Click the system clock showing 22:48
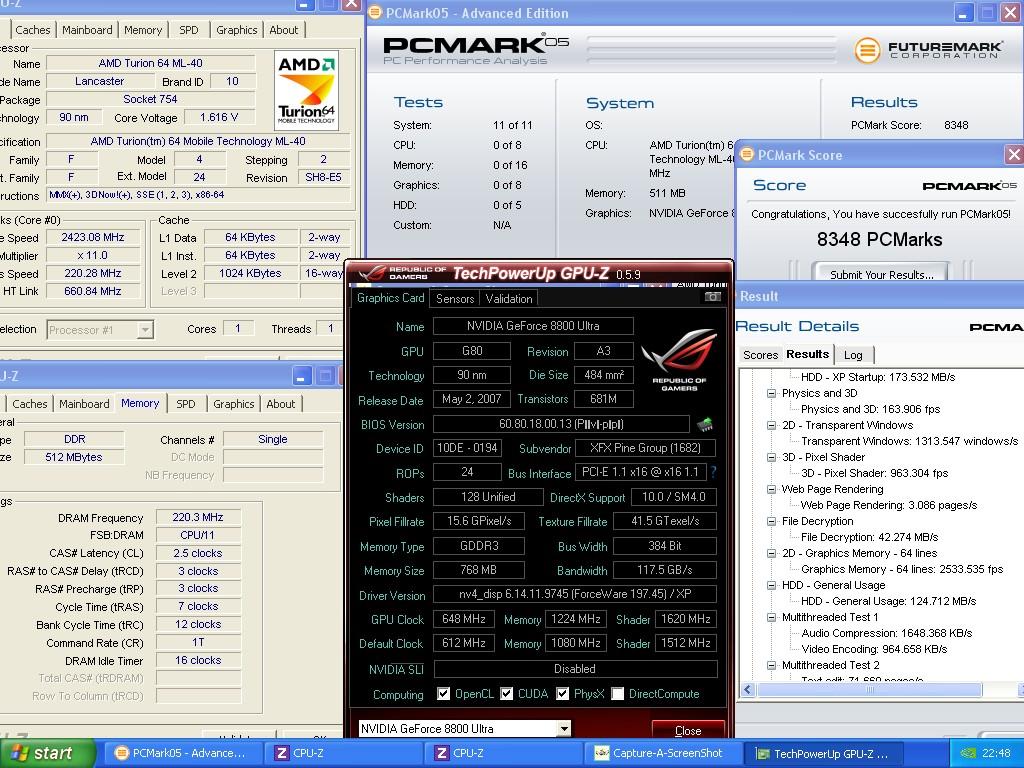This screenshot has width=1024, height=768. [x=996, y=754]
